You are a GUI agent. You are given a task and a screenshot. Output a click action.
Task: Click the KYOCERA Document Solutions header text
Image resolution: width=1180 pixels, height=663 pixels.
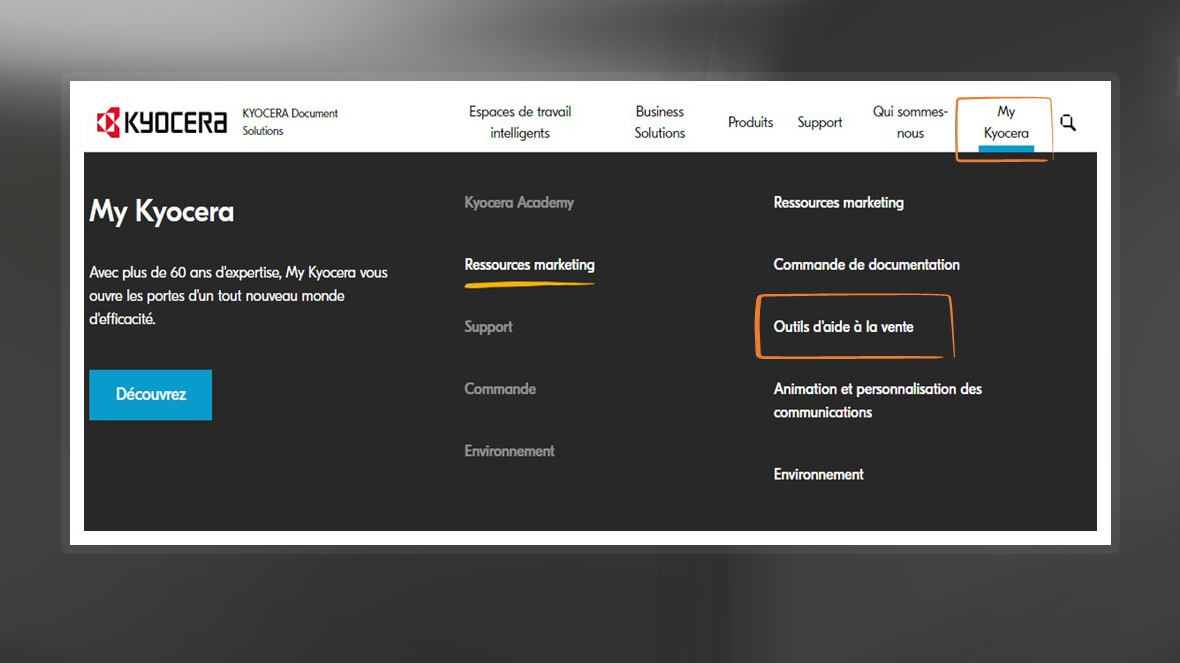click(290, 122)
